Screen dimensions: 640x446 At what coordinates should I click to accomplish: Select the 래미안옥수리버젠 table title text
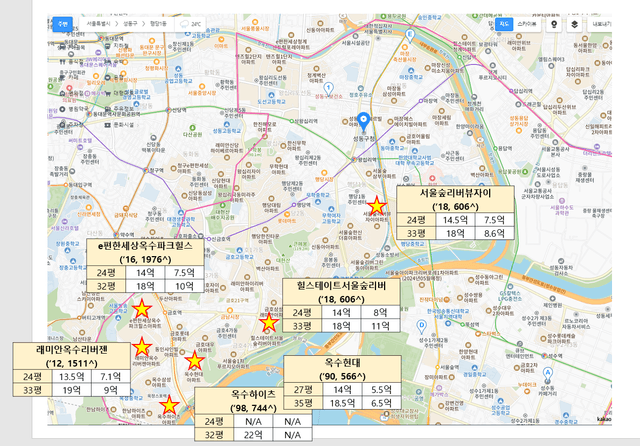point(71,349)
